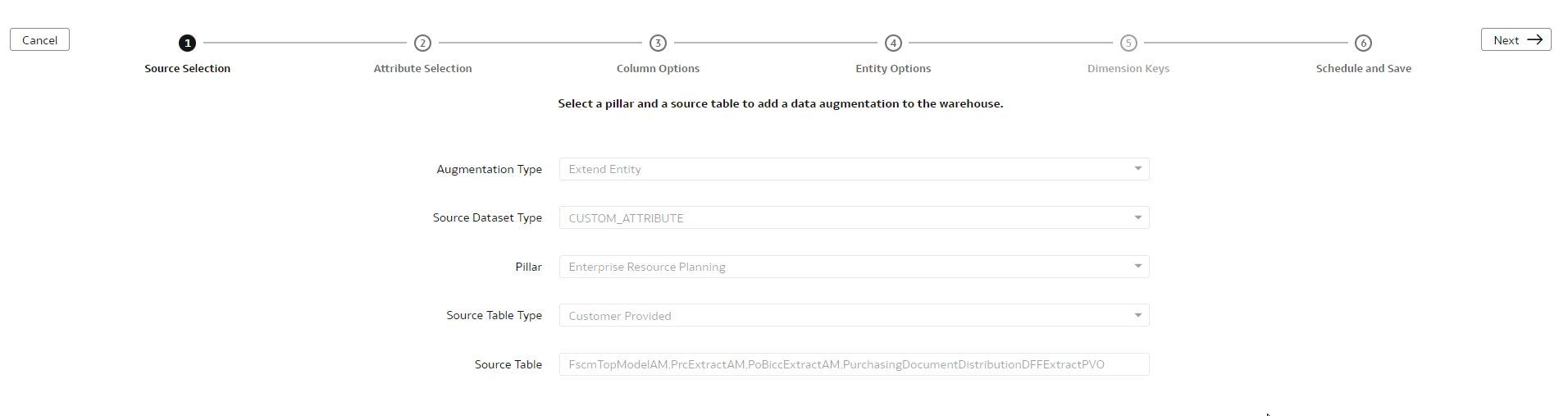The height and width of the screenshot is (416, 1568).
Task: Click the Cancel button
Action: (39, 40)
